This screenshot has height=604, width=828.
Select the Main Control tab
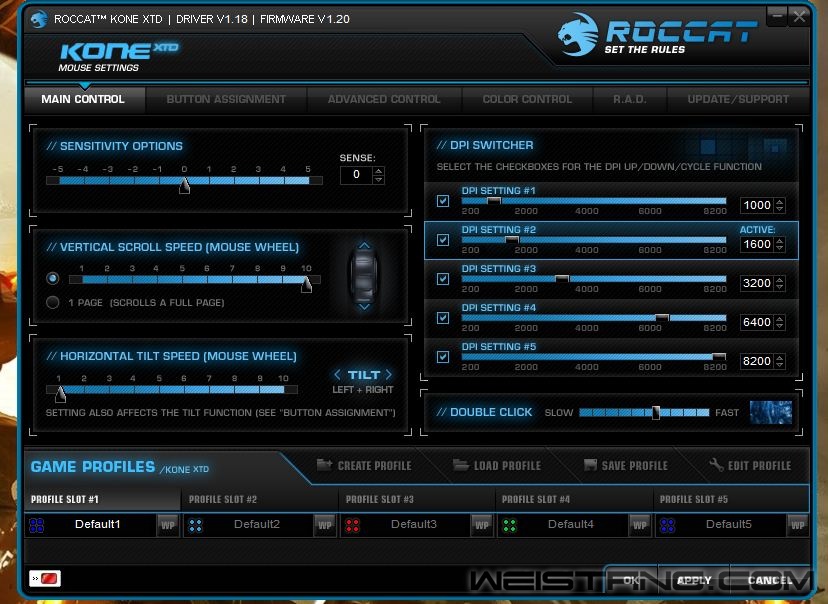pos(84,99)
